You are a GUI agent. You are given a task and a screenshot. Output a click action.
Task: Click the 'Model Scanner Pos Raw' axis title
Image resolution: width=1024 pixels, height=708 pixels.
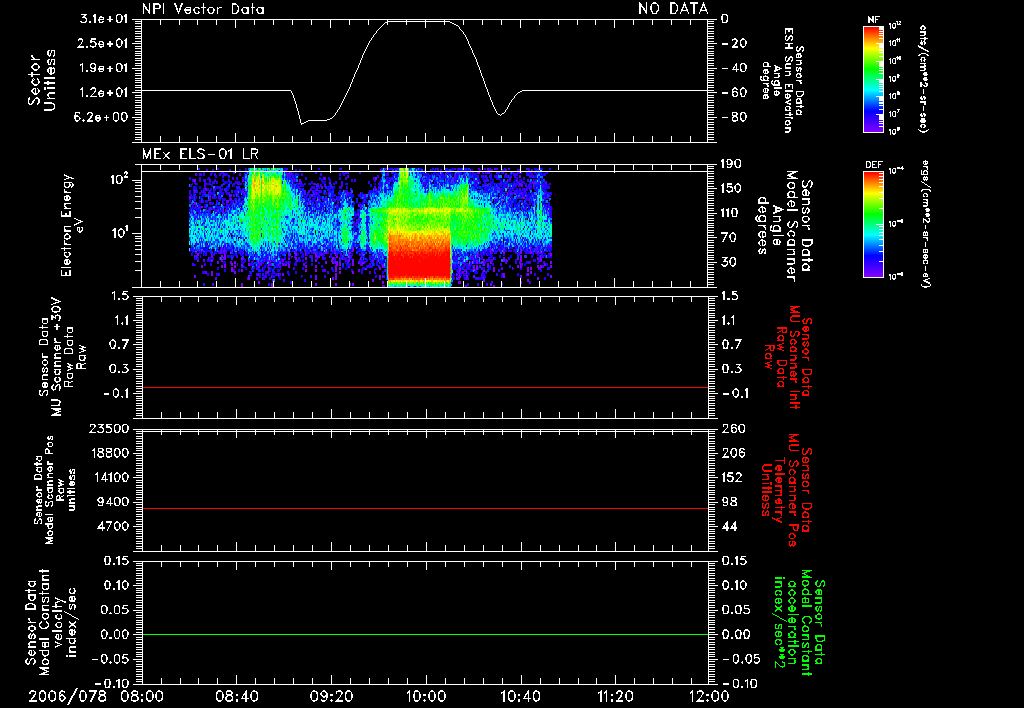[54, 490]
